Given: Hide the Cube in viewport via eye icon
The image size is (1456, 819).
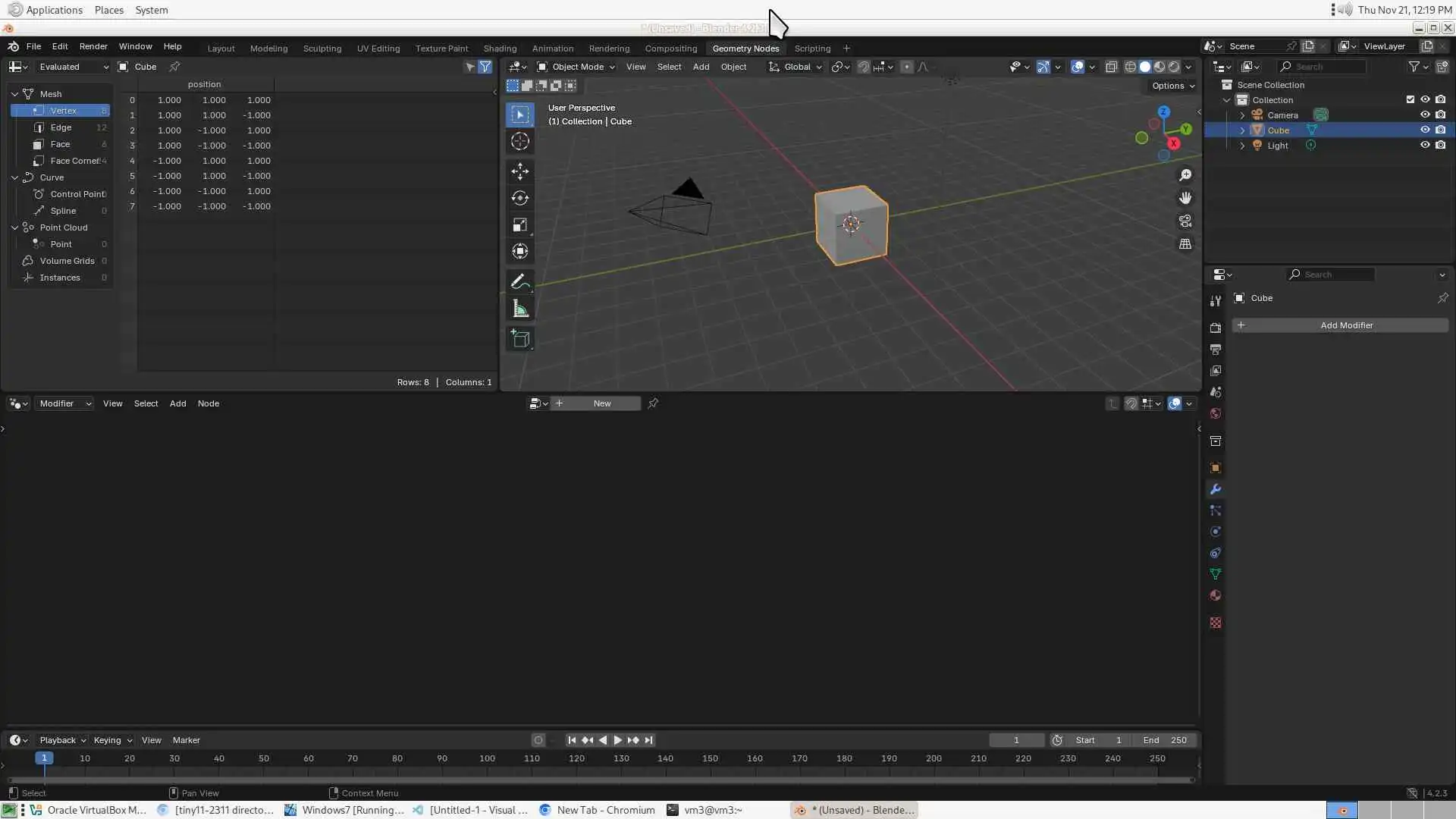Looking at the screenshot, I should (1425, 130).
